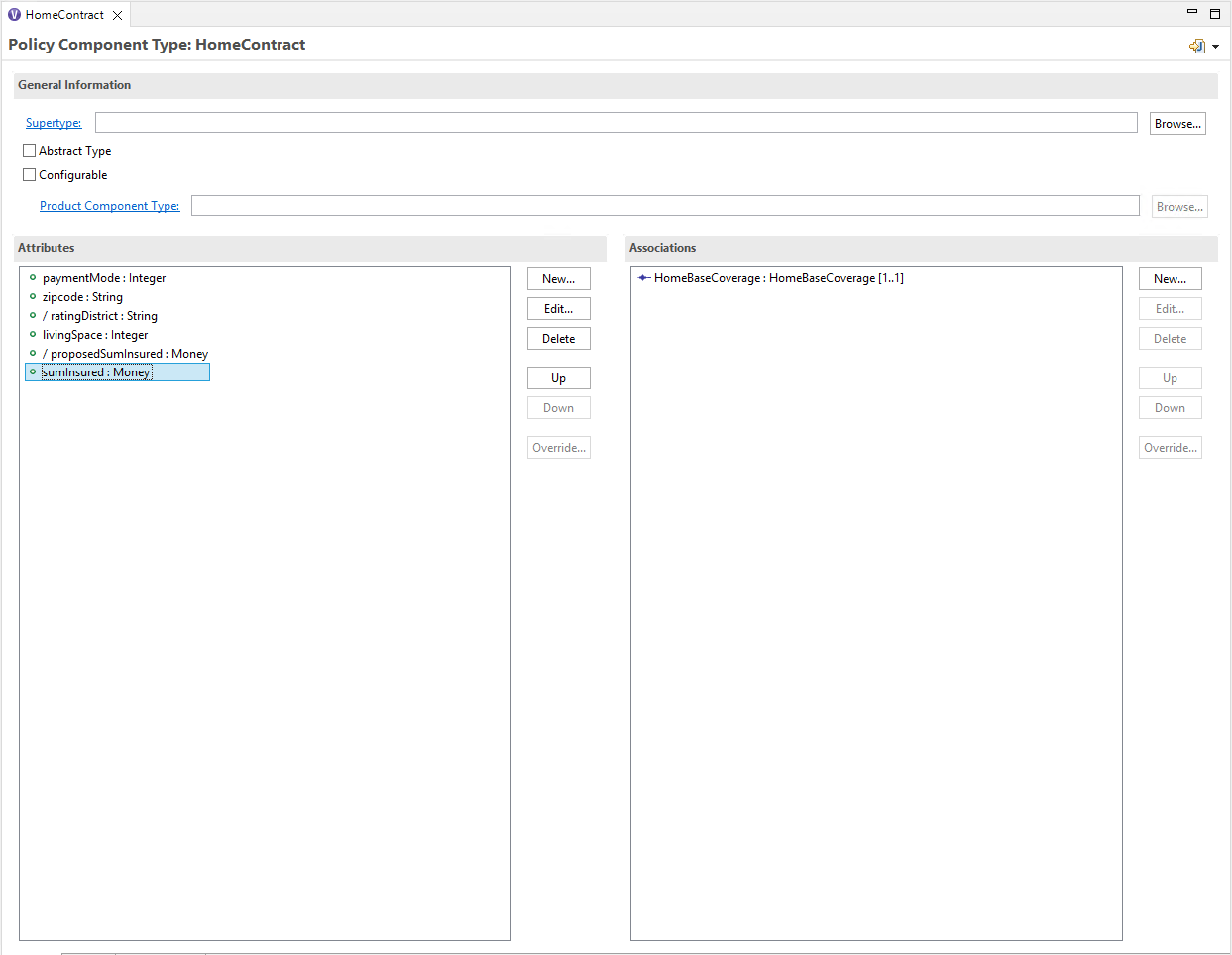Create a New attribute
Viewport: 1232px width, 955px height.
pos(558,279)
